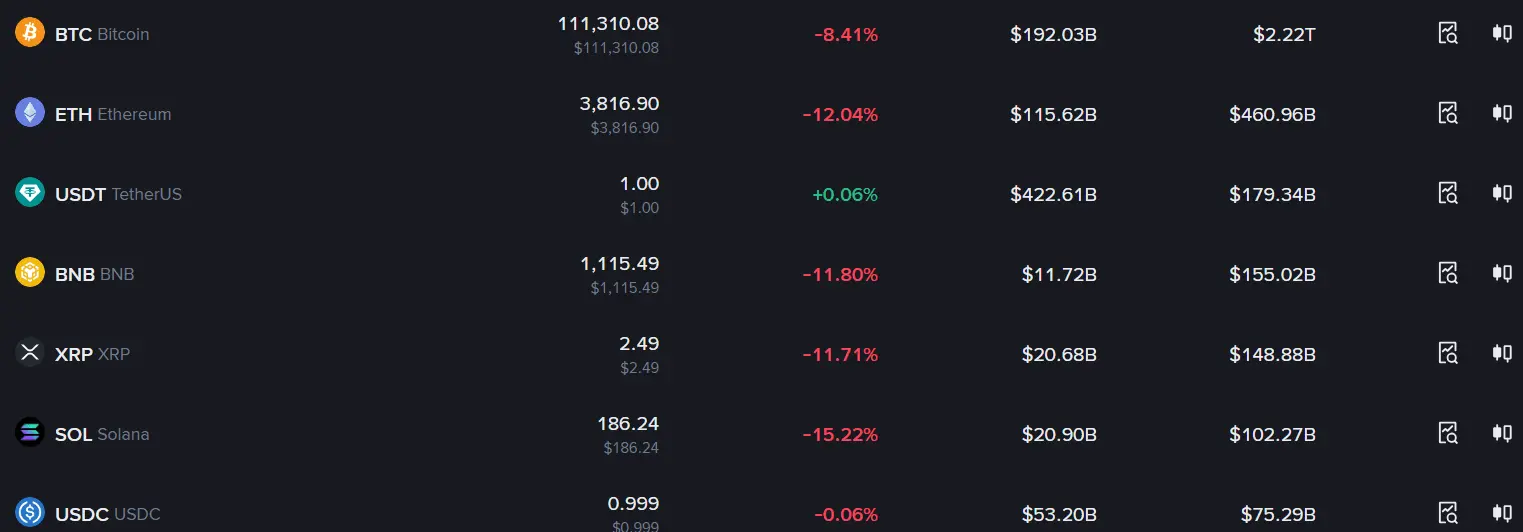Click trade candlestick icon for Ethereum
Screen dimensions: 1523x532
coord(1501,113)
